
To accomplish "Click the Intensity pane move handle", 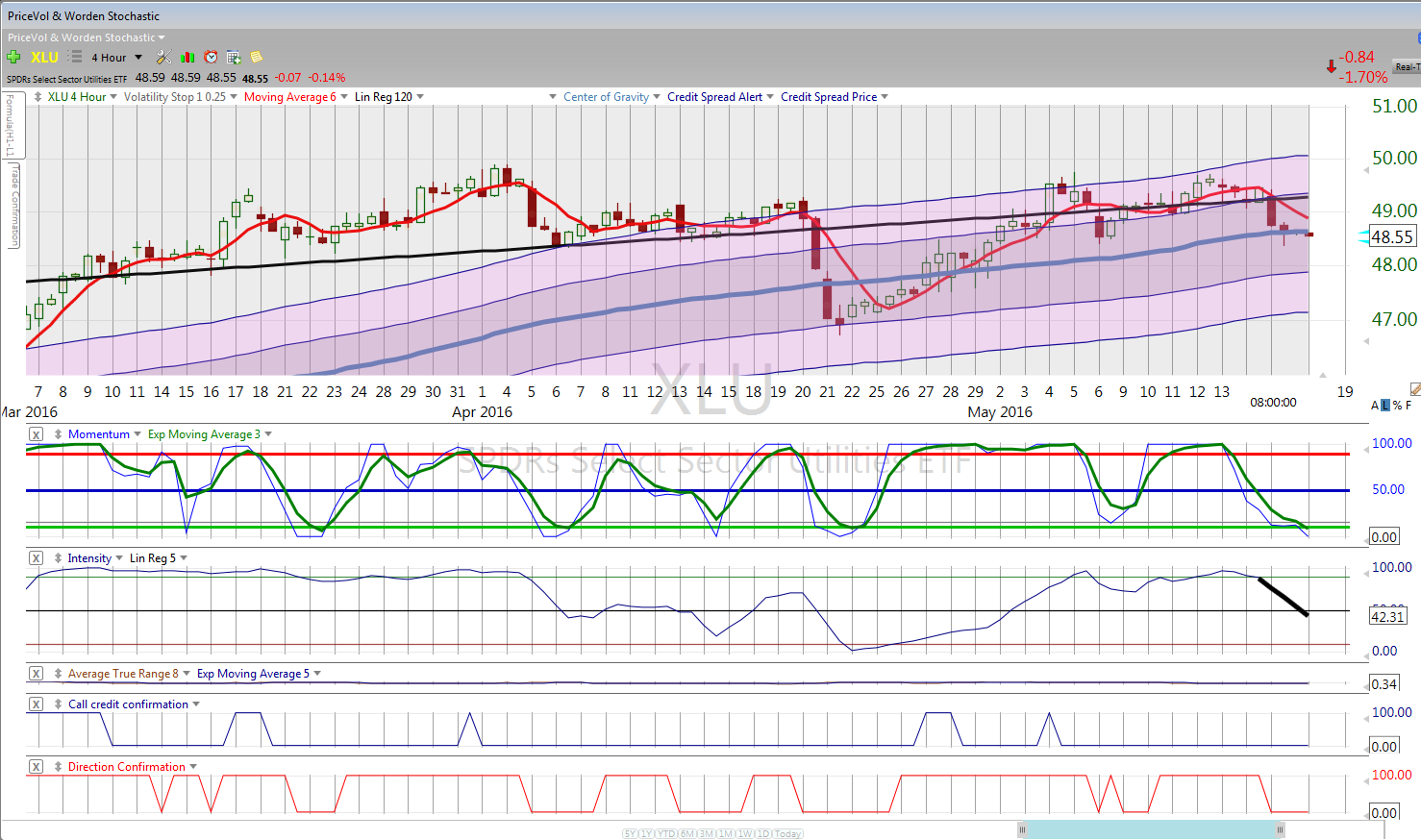I will point(59,558).
